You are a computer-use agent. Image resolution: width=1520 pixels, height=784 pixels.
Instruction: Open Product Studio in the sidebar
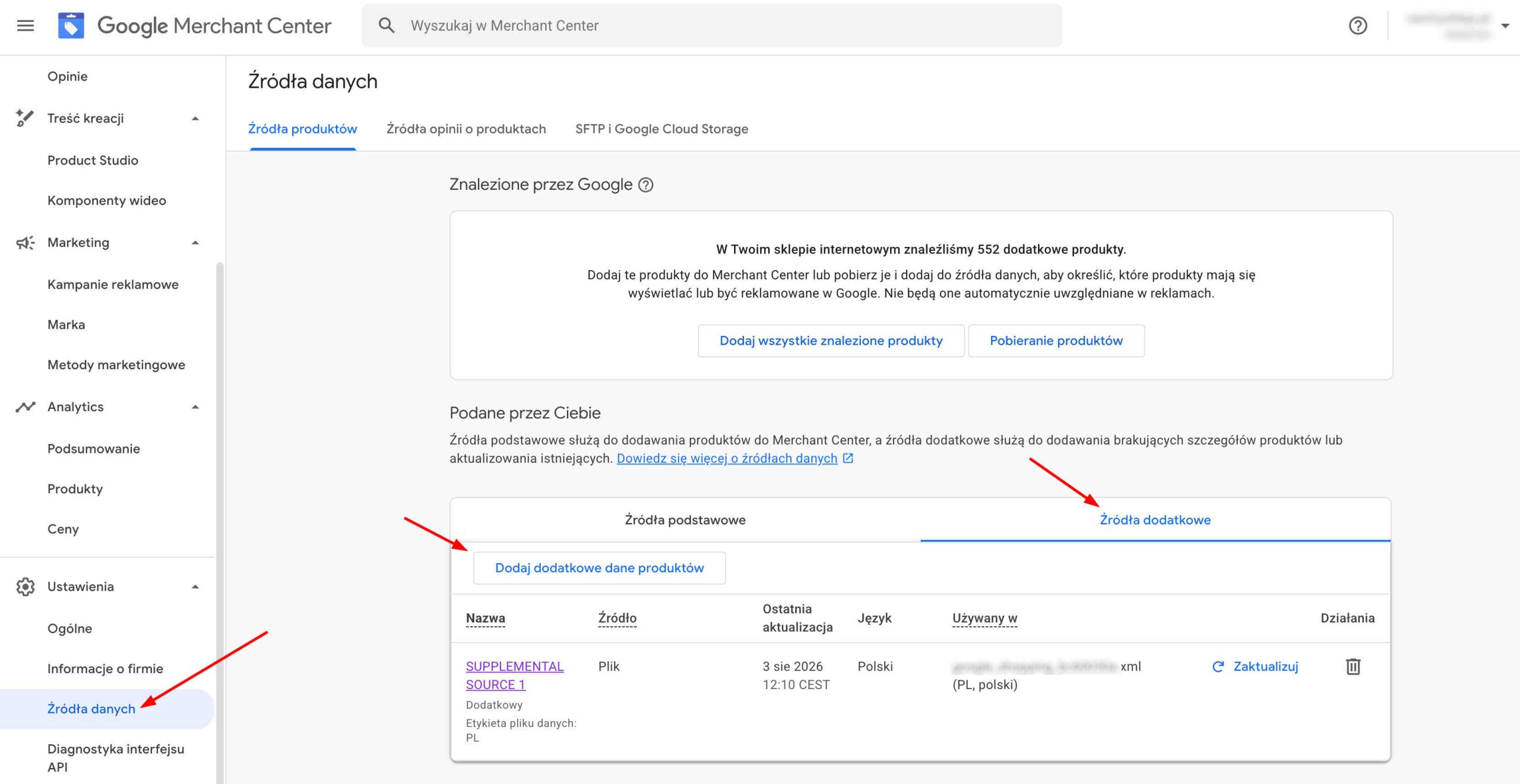click(x=93, y=160)
